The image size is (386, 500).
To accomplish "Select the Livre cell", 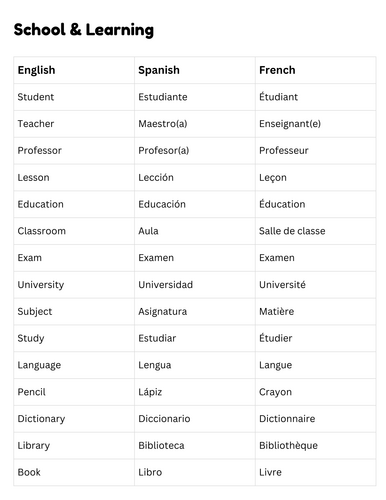I will (315, 472).
